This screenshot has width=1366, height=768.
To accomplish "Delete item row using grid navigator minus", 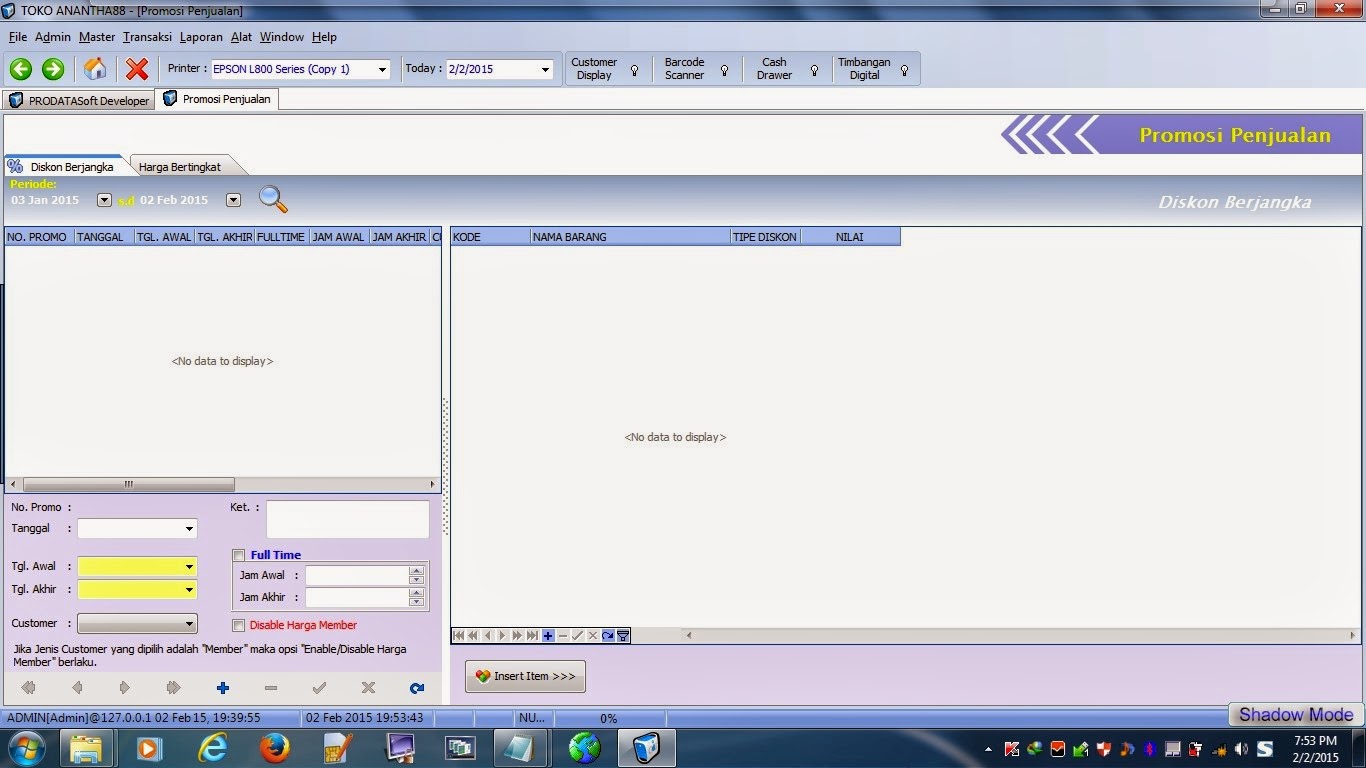I will point(563,635).
